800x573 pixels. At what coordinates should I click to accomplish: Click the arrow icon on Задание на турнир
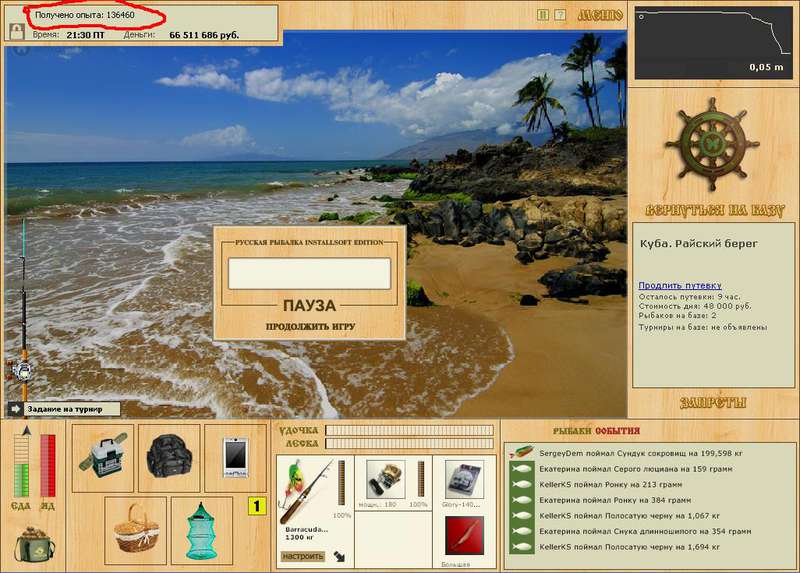pos(15,409)
